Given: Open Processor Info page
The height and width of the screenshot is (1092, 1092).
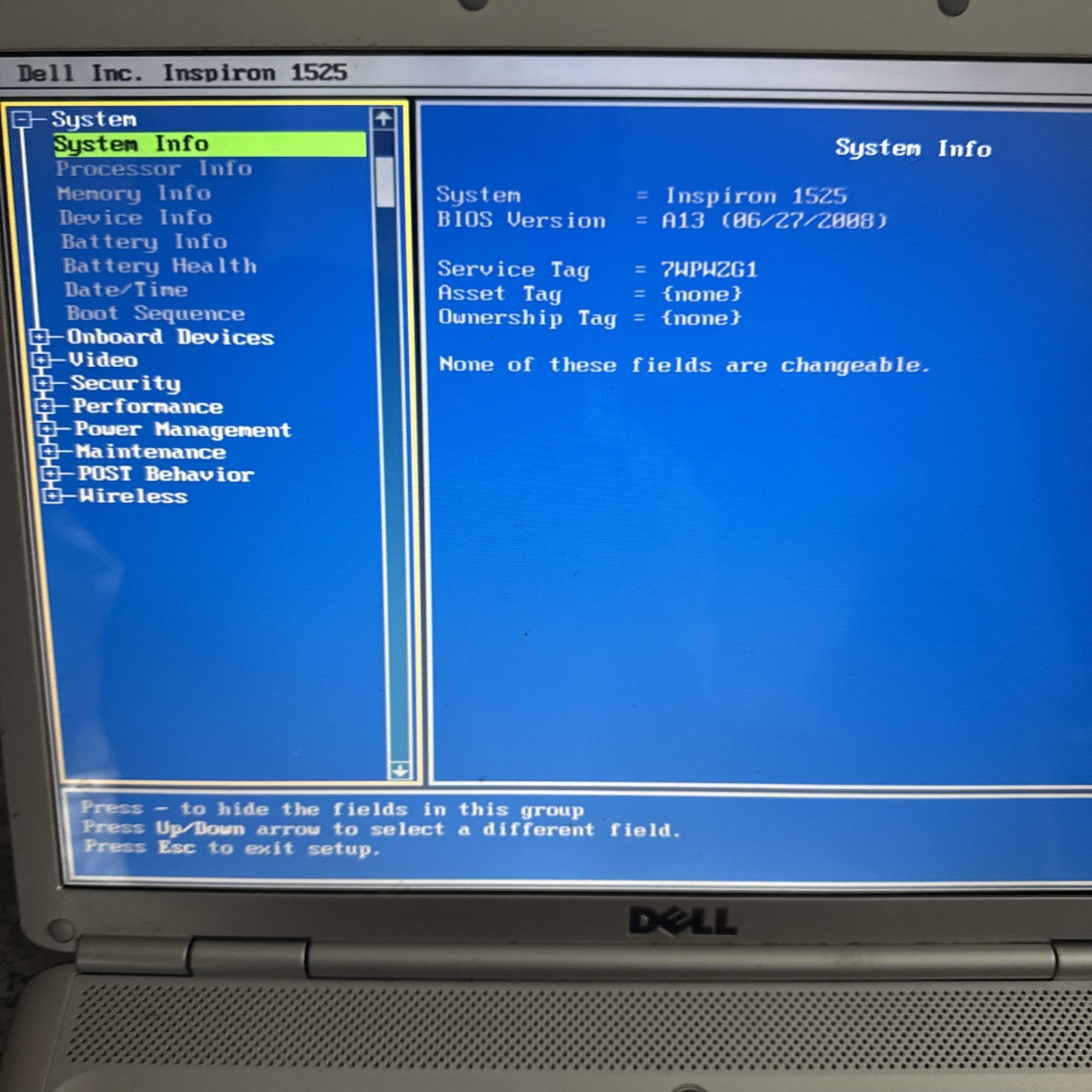Looking at the screenshot, I should coord(154,169).
